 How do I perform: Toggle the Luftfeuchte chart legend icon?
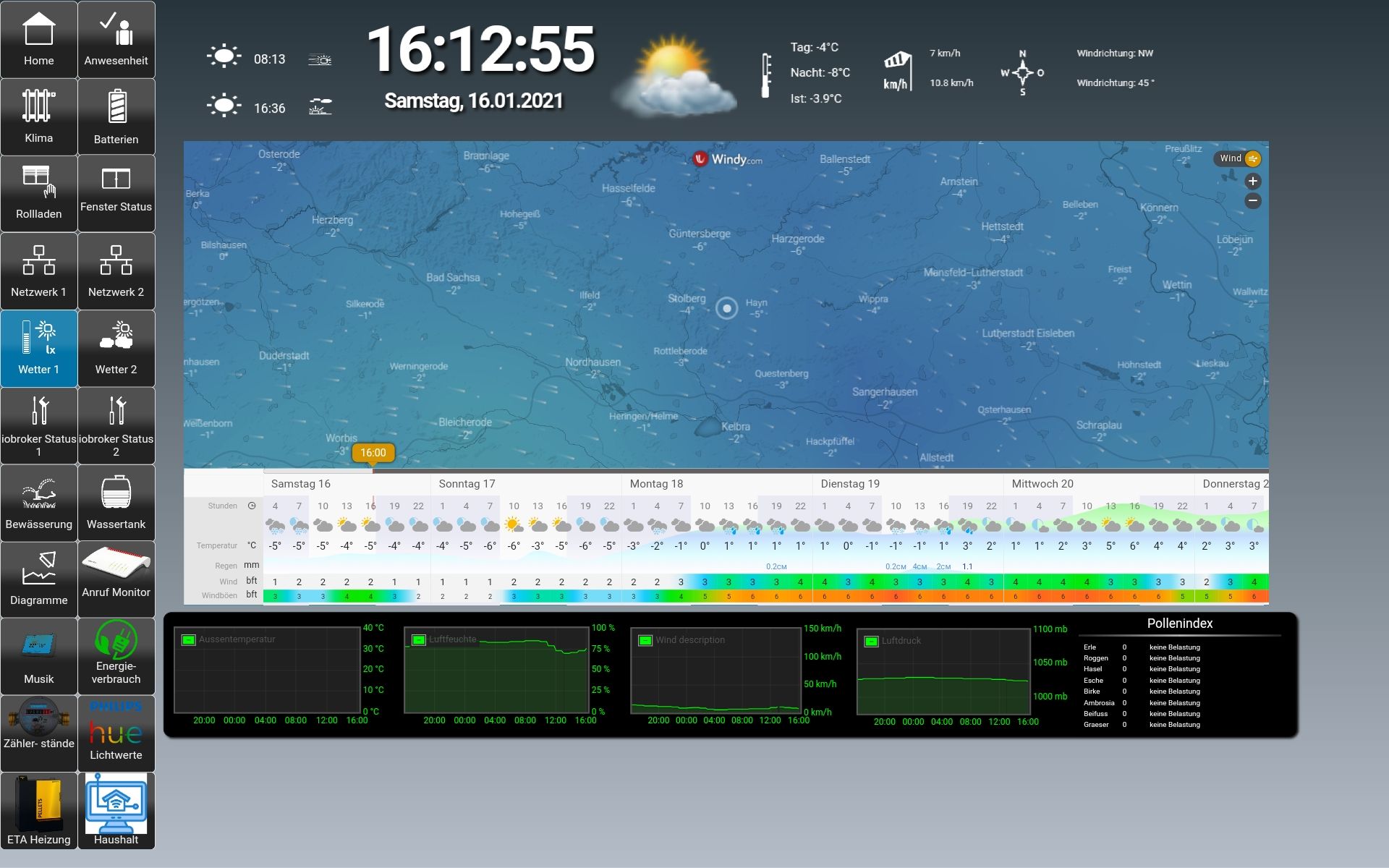pos(418,639)
